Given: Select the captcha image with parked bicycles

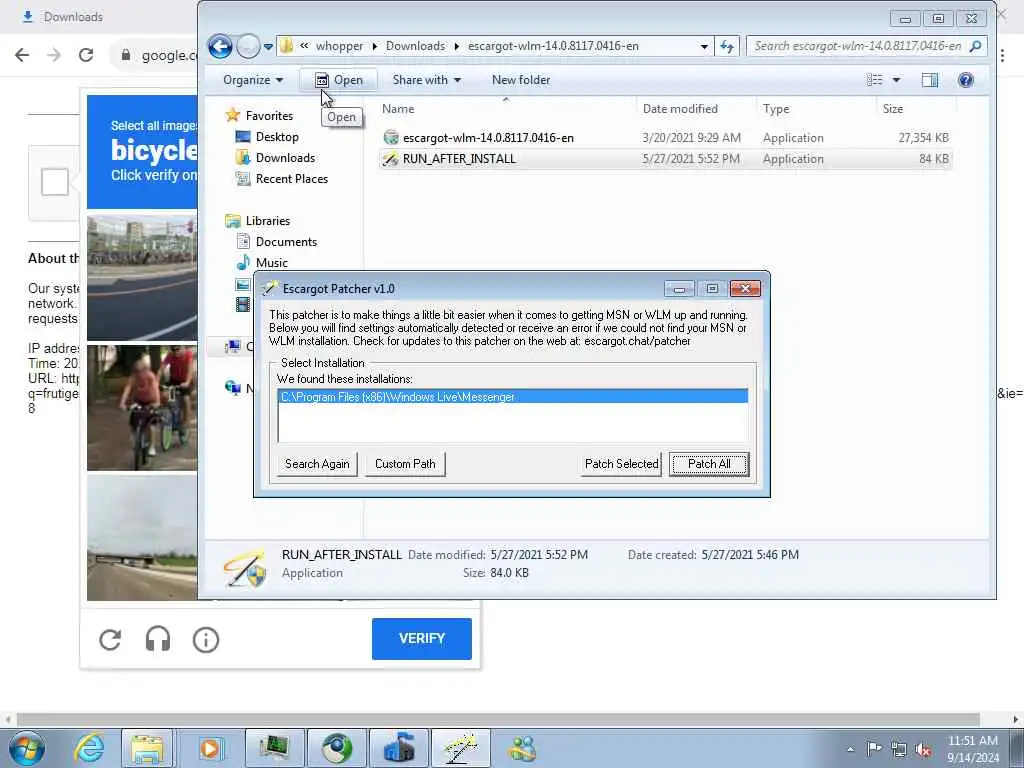Looking at the screenshot, I should (x=142, y=278).
